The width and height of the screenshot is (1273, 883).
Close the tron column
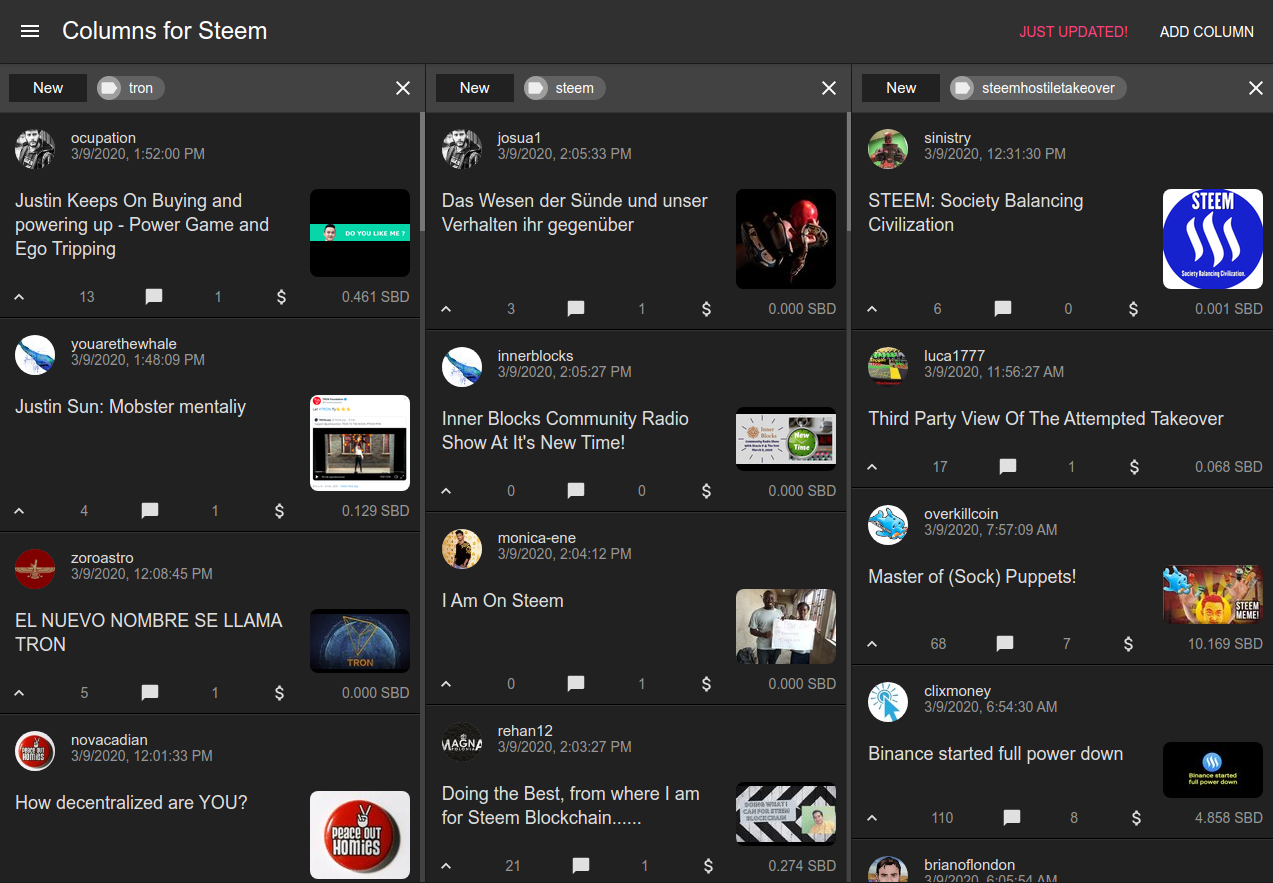coord(403,88)
